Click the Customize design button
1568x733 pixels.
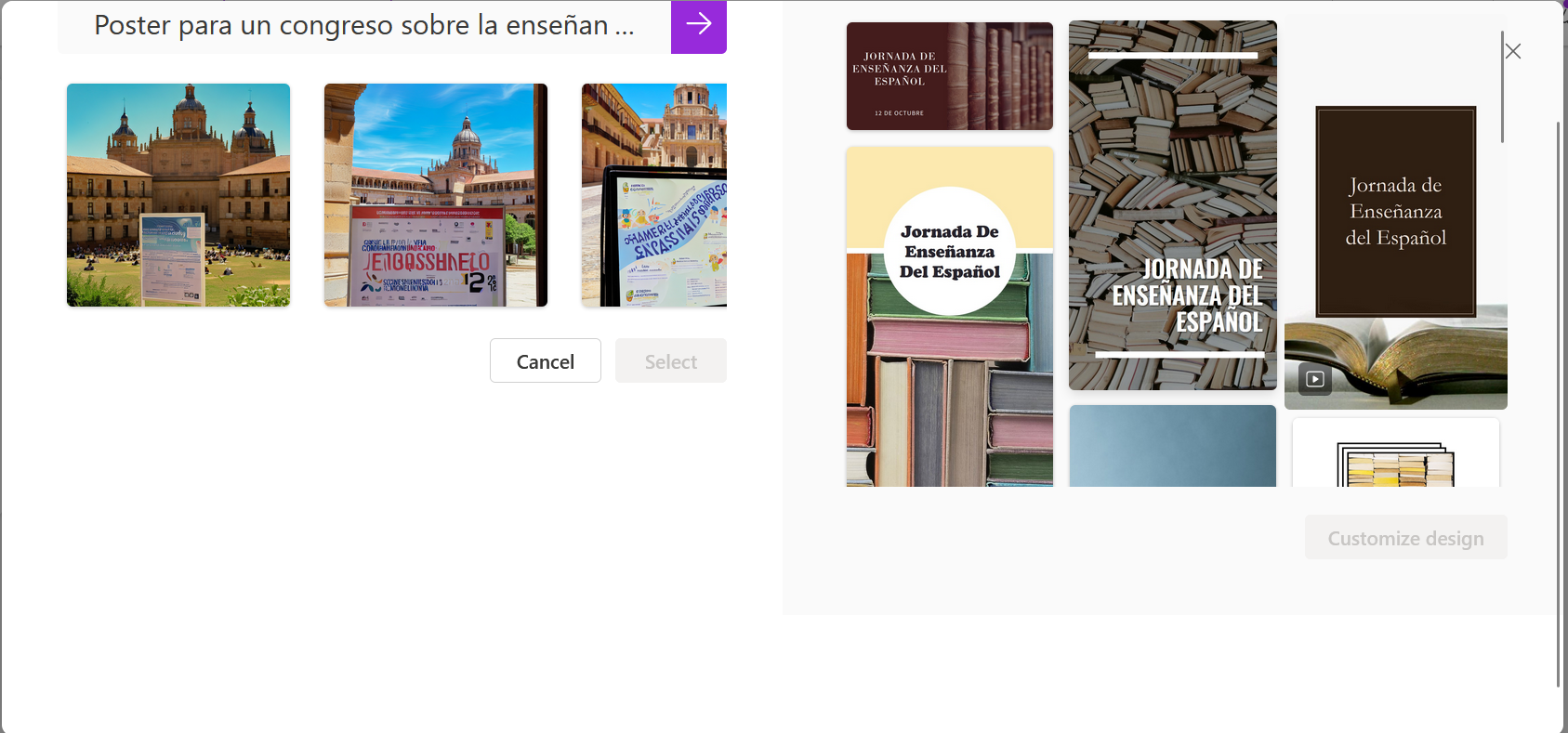[x=1405, y=538]
